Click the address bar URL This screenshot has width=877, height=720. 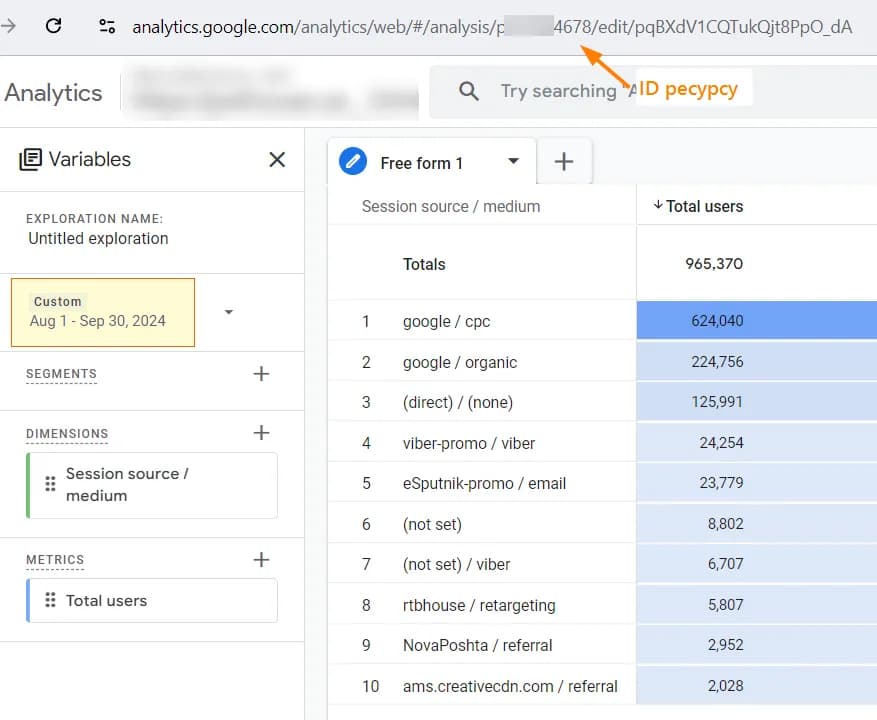[492, 27]
